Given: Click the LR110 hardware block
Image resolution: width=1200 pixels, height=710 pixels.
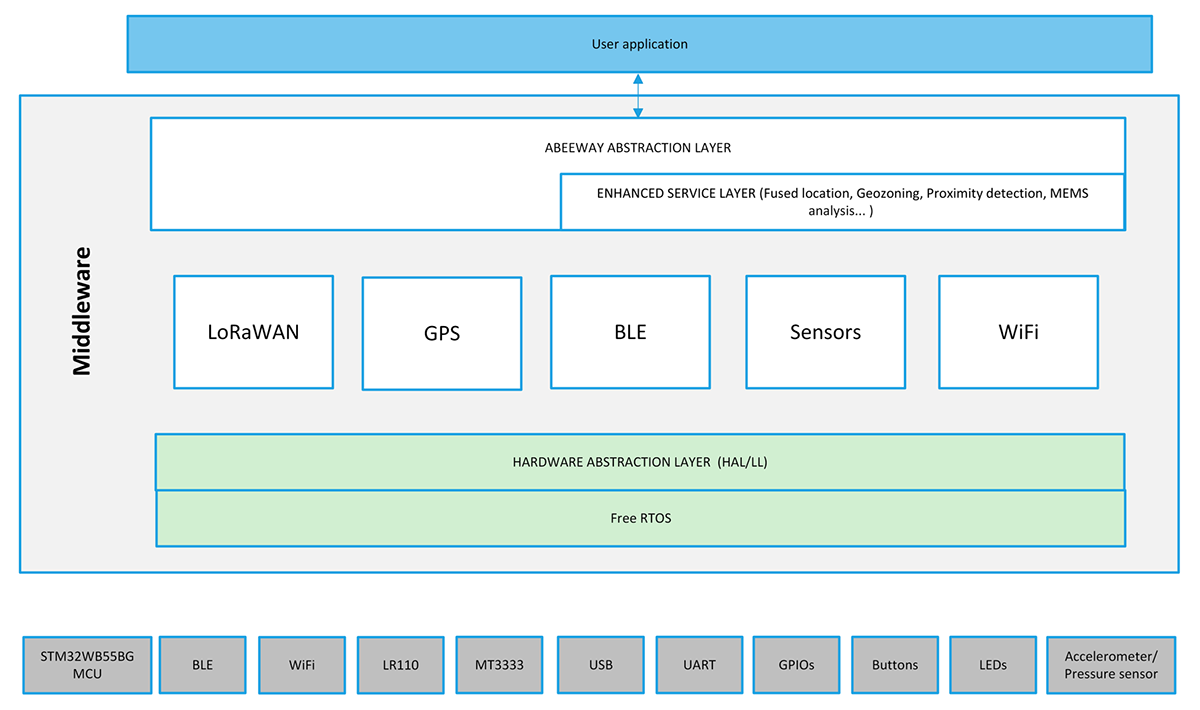Looking at the screenshot, I should (400, 664).
